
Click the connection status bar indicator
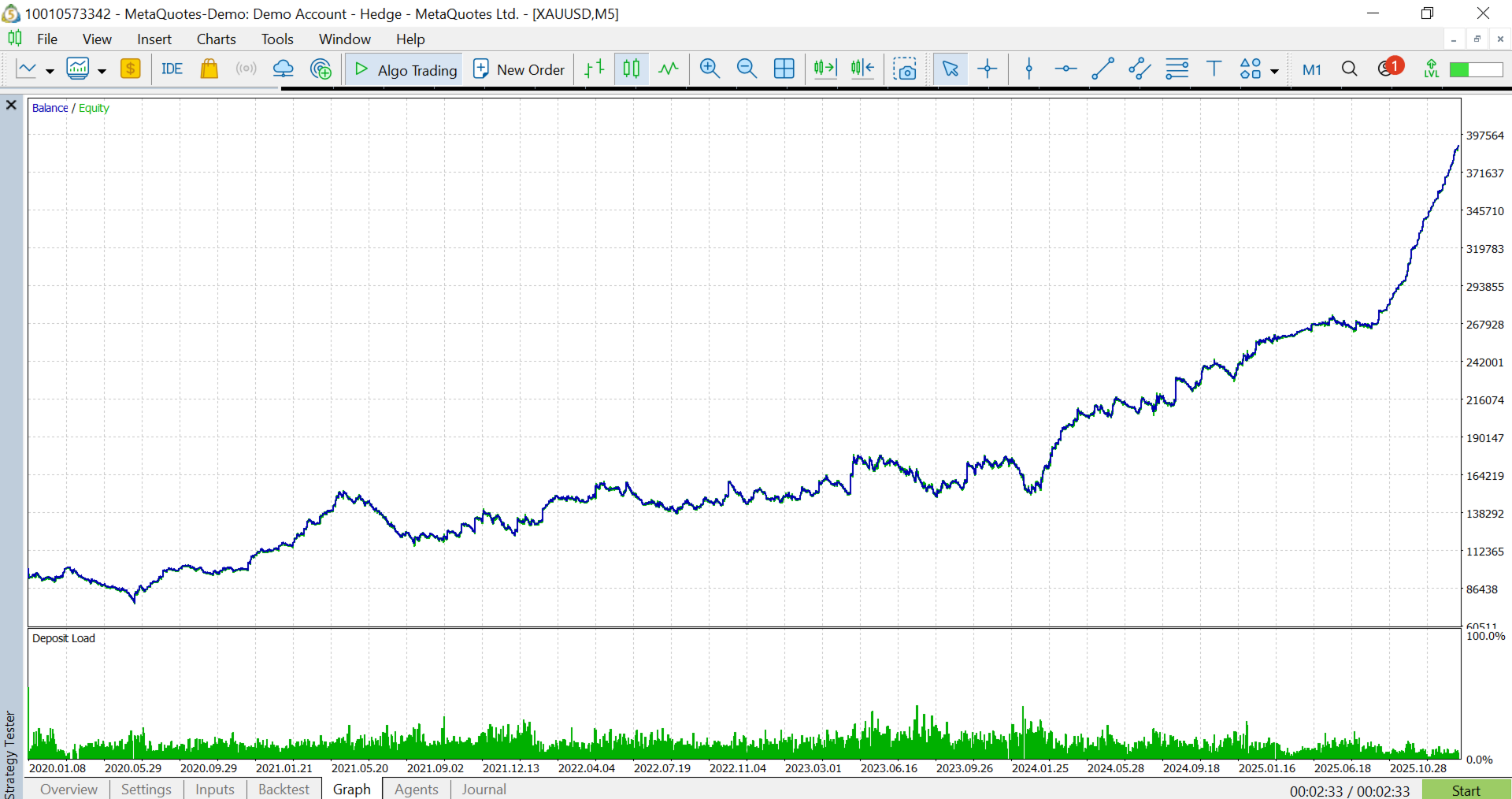pyautogui.click(x=1476, y=69)
